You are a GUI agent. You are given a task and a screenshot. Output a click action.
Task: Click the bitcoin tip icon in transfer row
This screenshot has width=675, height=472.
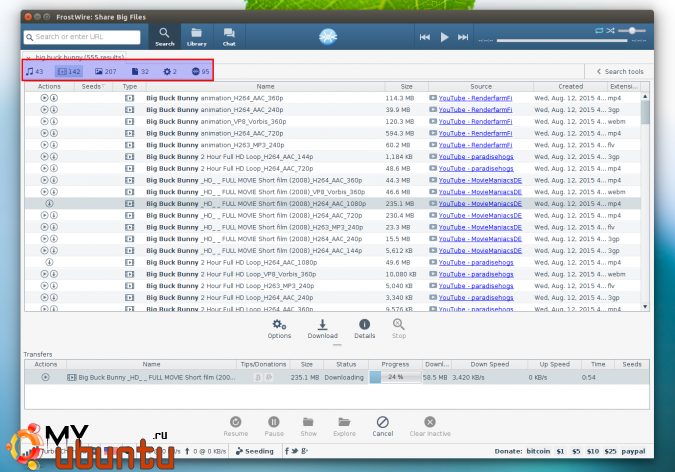(258, 377)
